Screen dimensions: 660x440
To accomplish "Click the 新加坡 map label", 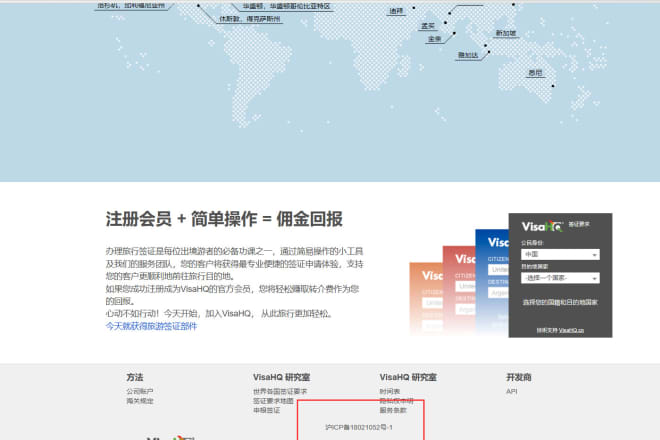I will (506, 33).
